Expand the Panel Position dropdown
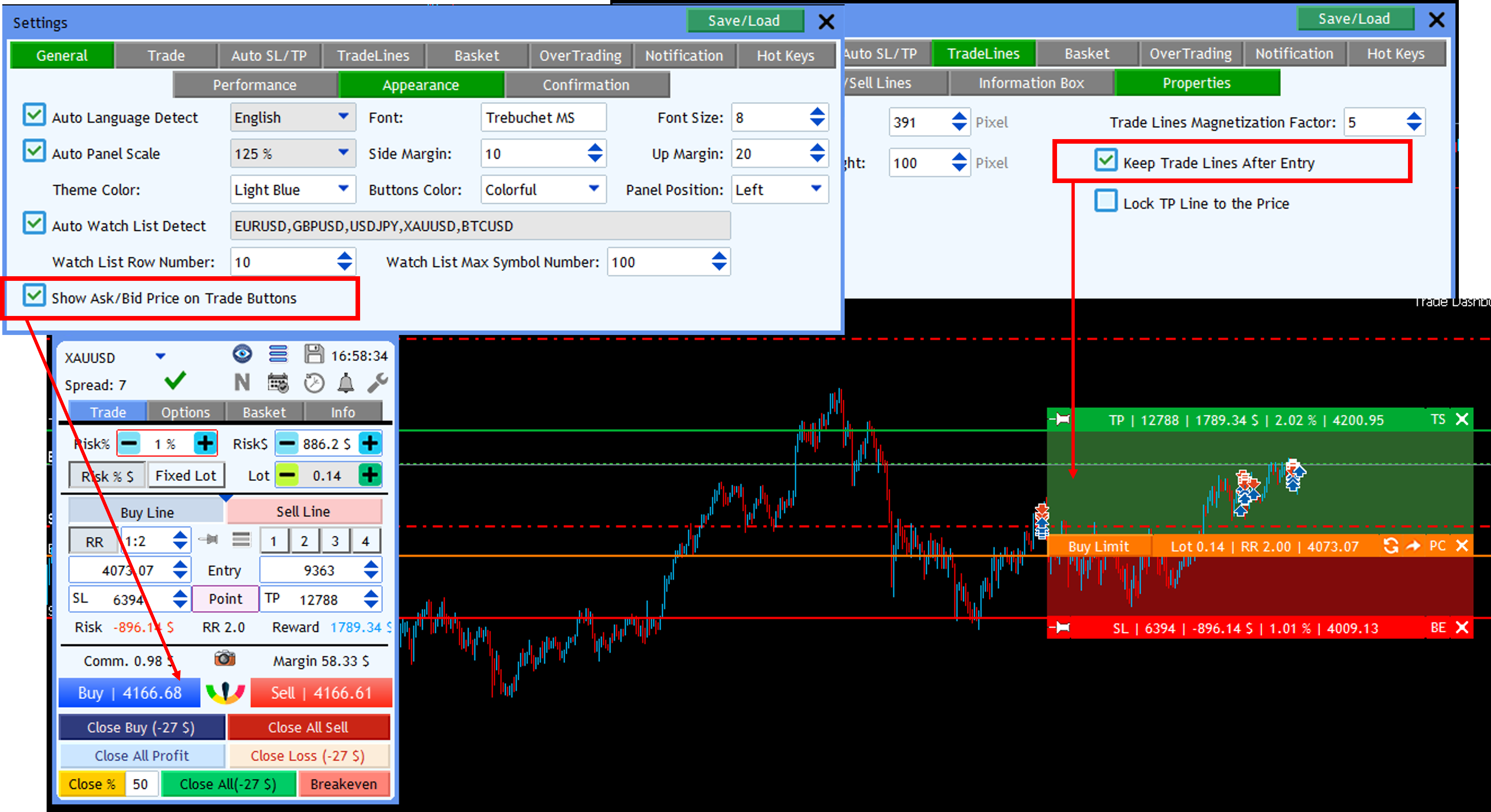1491x812 pixels. (x=779, y=190)
